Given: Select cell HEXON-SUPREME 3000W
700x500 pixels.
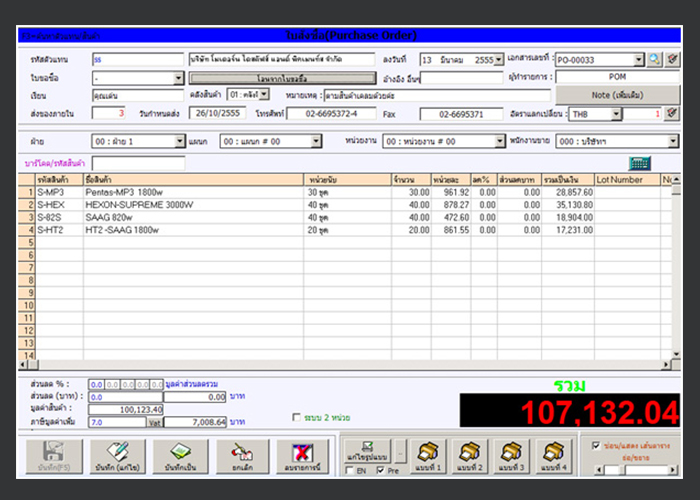Looking at the screenshot, I should (193, 205).
